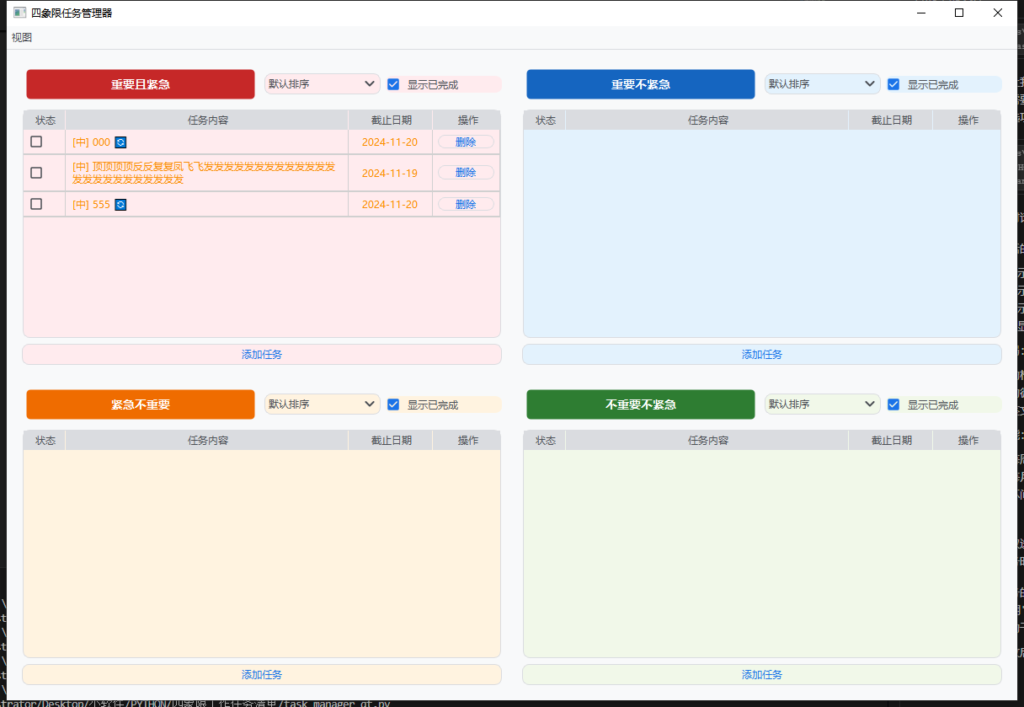This screenshot has height=707, width=1024.
Task: Toggle 显示已完成 in the 不重要不紧急 quadrant
Action: [893, 405]
